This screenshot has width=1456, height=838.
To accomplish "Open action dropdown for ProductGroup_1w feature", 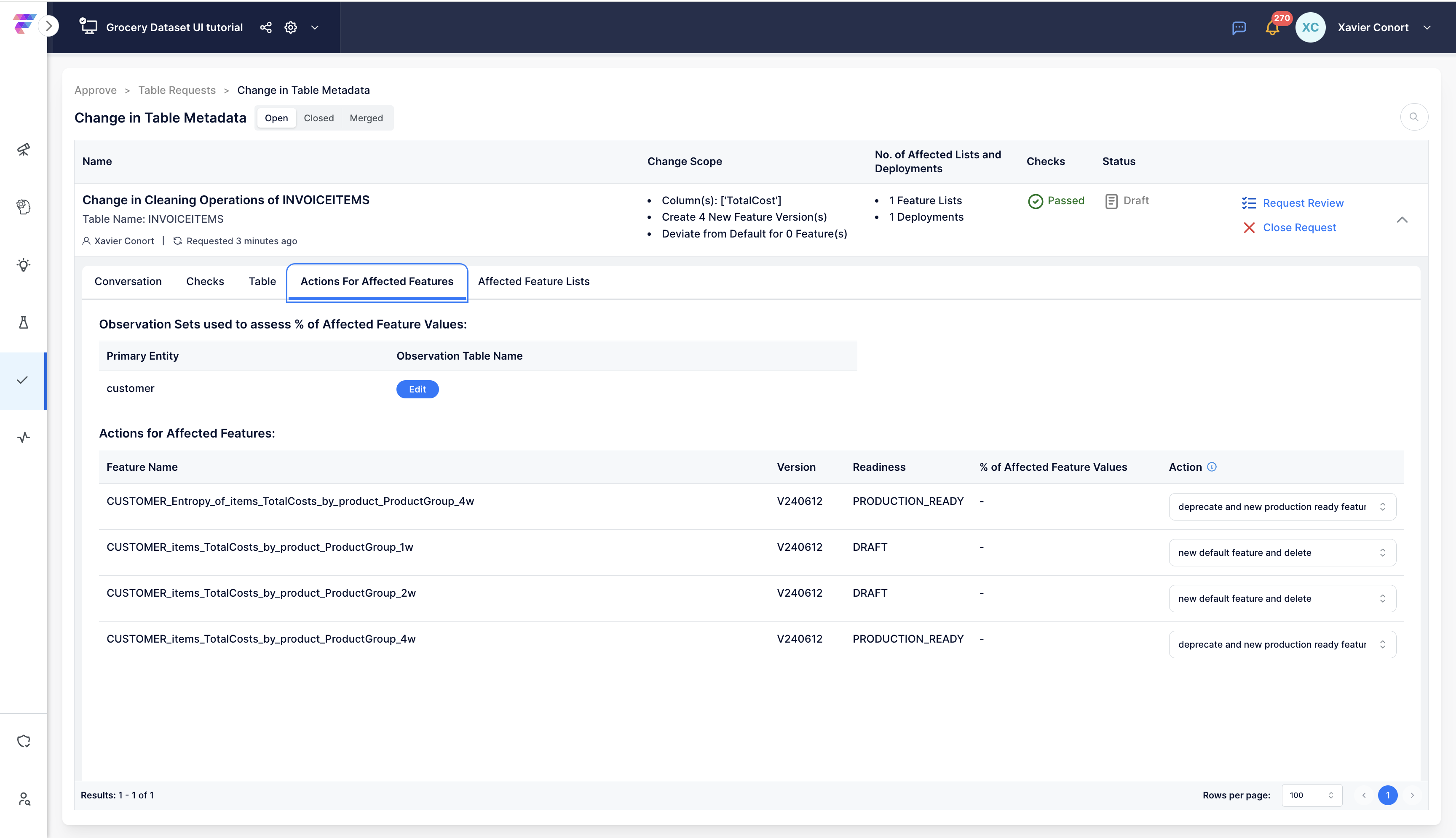I will [1282, 552].
